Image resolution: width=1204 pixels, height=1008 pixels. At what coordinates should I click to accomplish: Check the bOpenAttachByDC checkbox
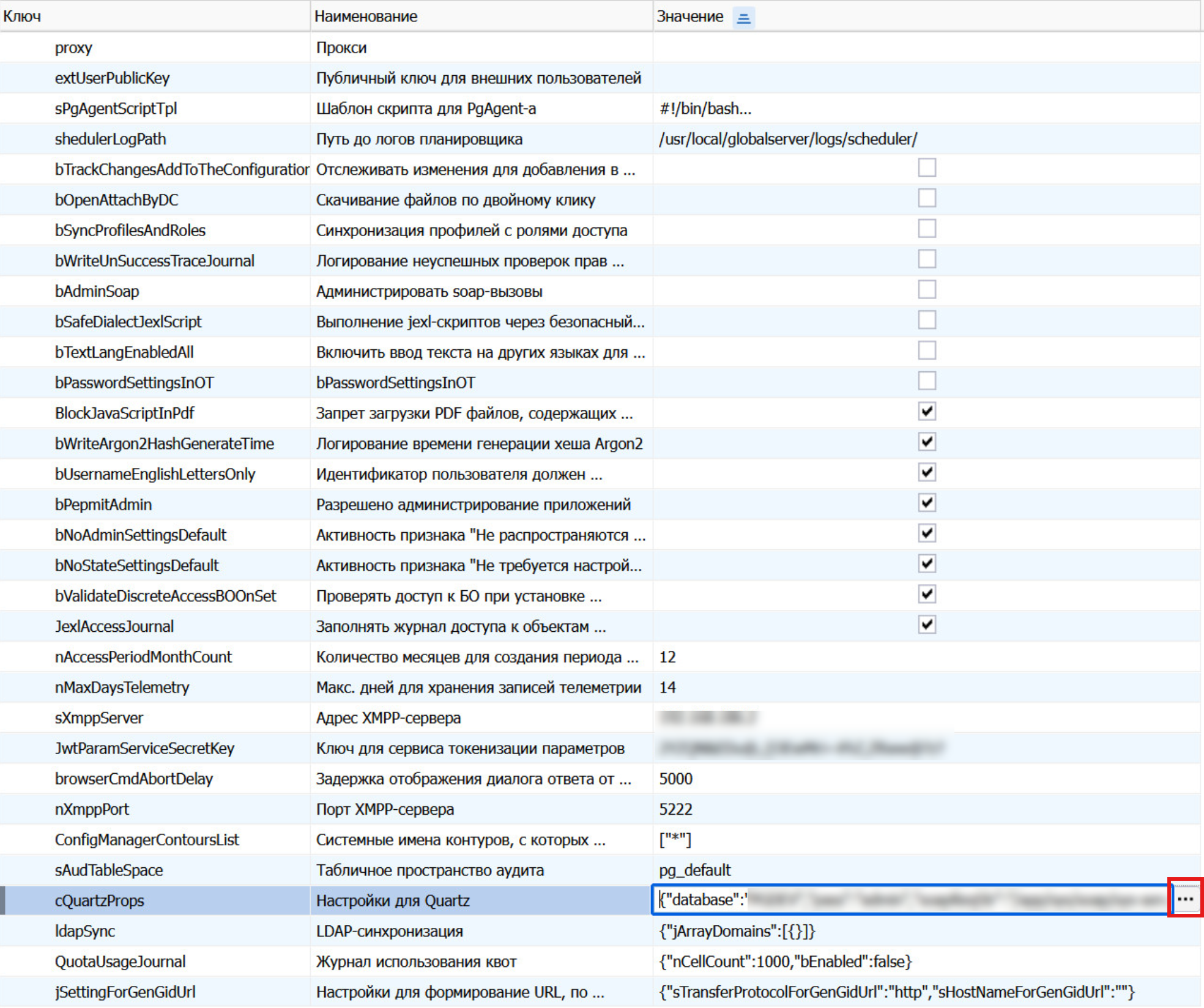point(926,198)
